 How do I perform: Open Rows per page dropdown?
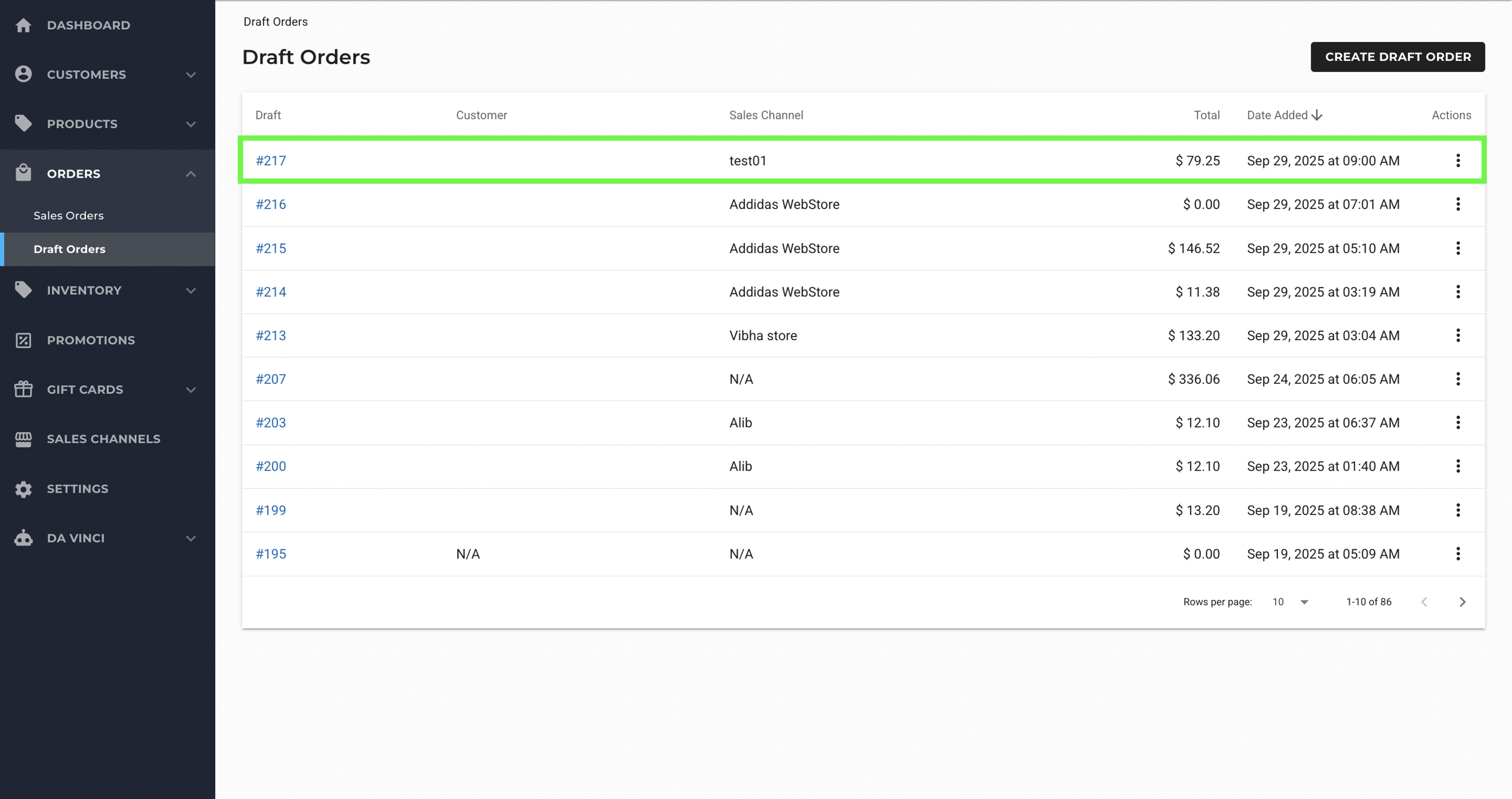pyautogui.click(x=1291, y=602)
